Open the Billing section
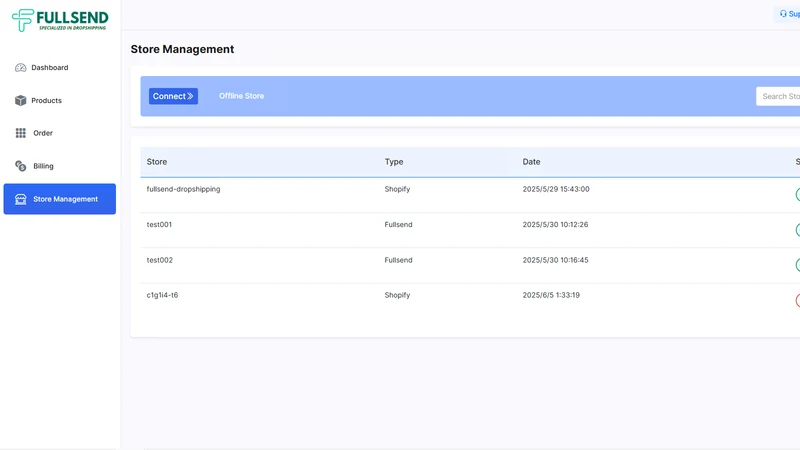Screen dimensions: 800x450 point(60,166)
